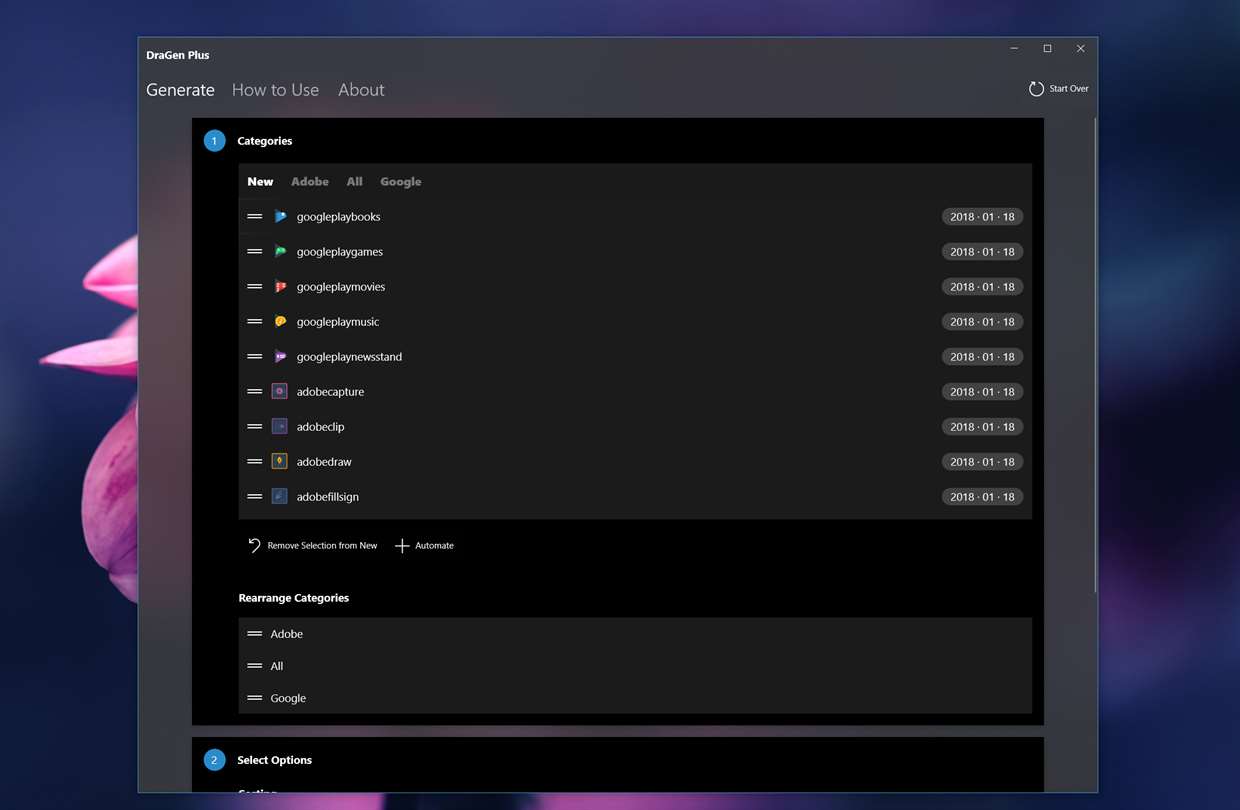Select the adobedraw list entry
1240x810 pixels.
click(x=635, y=462)
